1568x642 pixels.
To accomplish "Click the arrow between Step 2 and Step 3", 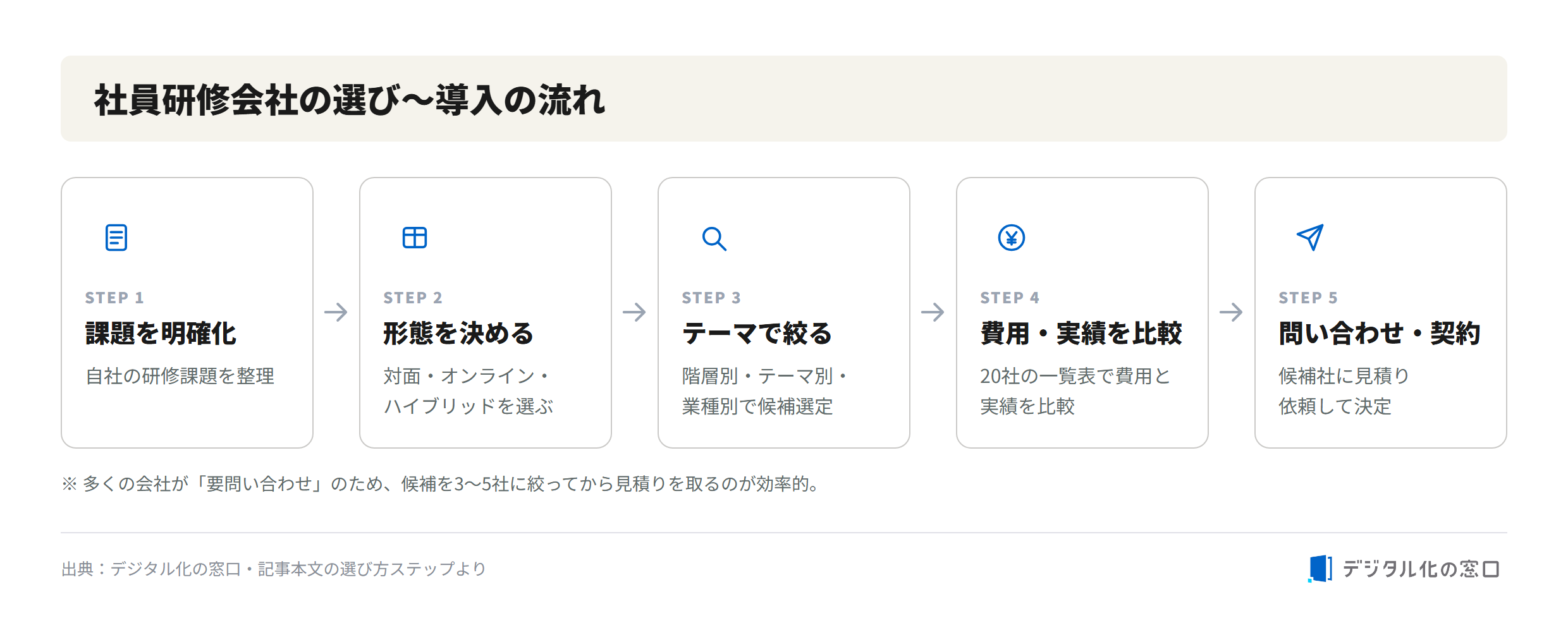I will pyautogui.click(x=634, y=312).
